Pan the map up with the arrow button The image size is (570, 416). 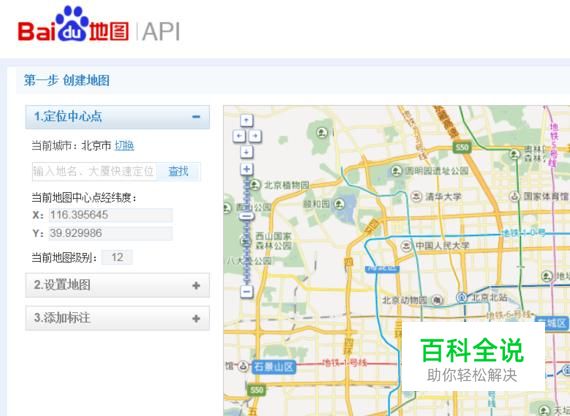click(x=247, y=120)
